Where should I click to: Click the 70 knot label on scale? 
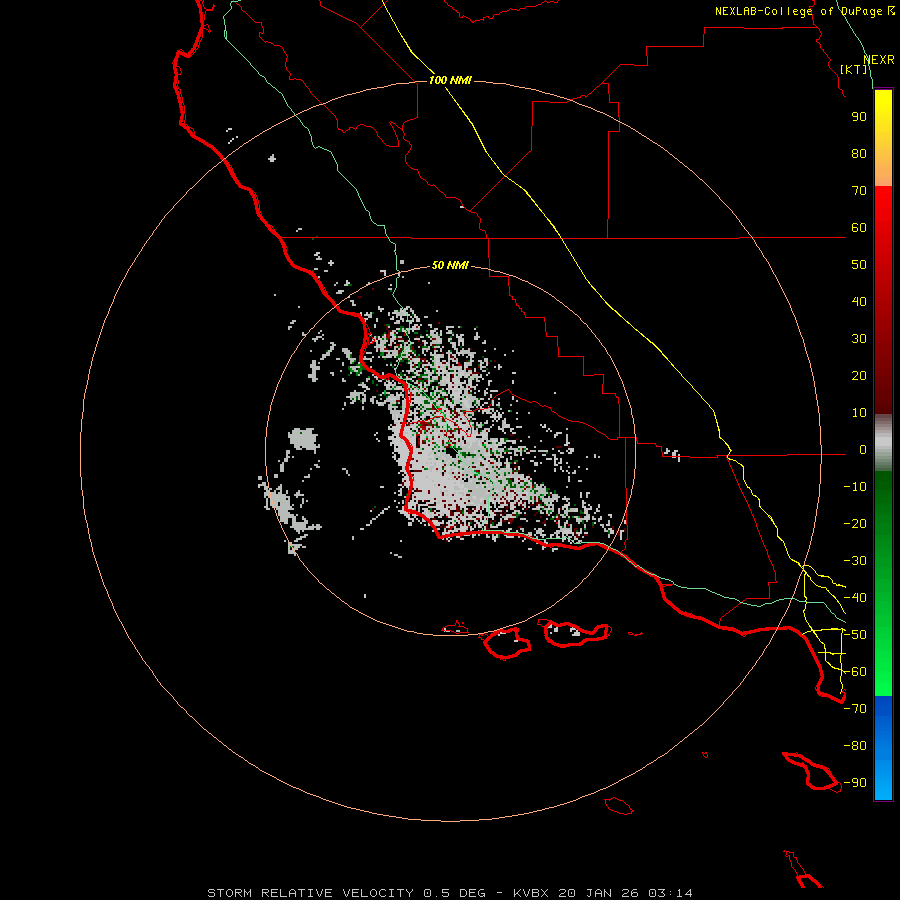(x=859, y=191)
